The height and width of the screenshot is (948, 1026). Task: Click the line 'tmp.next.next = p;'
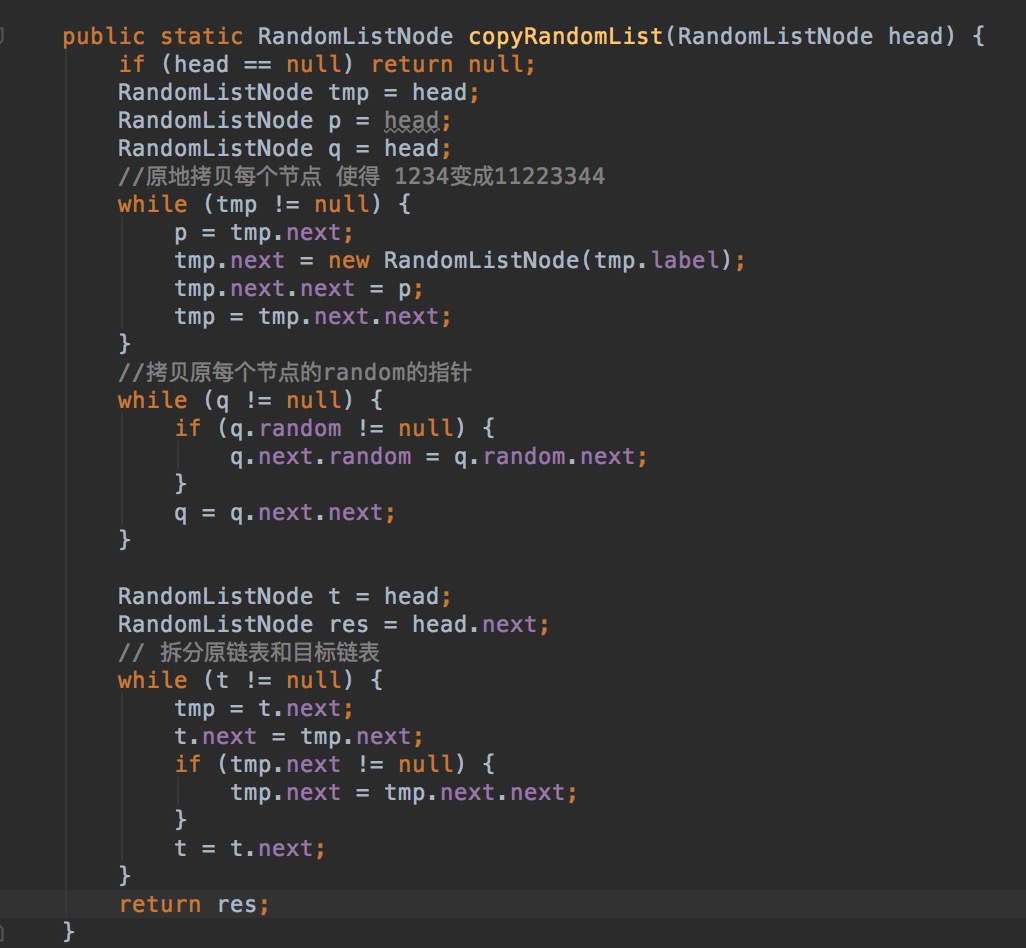[x=299, y=289]
